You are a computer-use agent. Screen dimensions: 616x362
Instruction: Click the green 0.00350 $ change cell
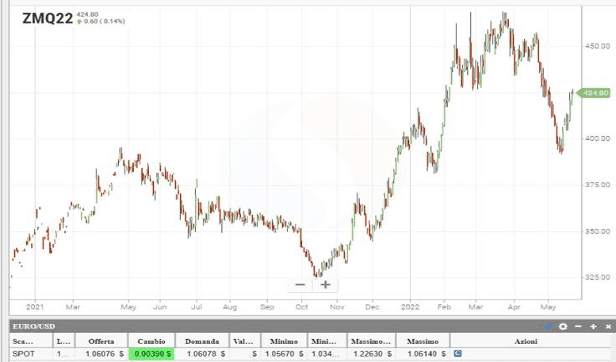click(152, 354)
